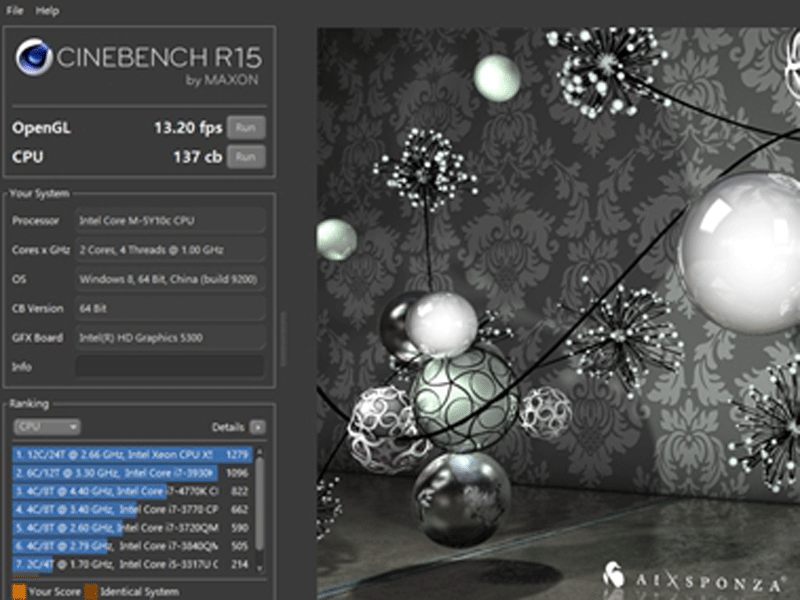Click the Identical System brown legend swatch
This screenshot has width=800, height=600.
(91, 592)
